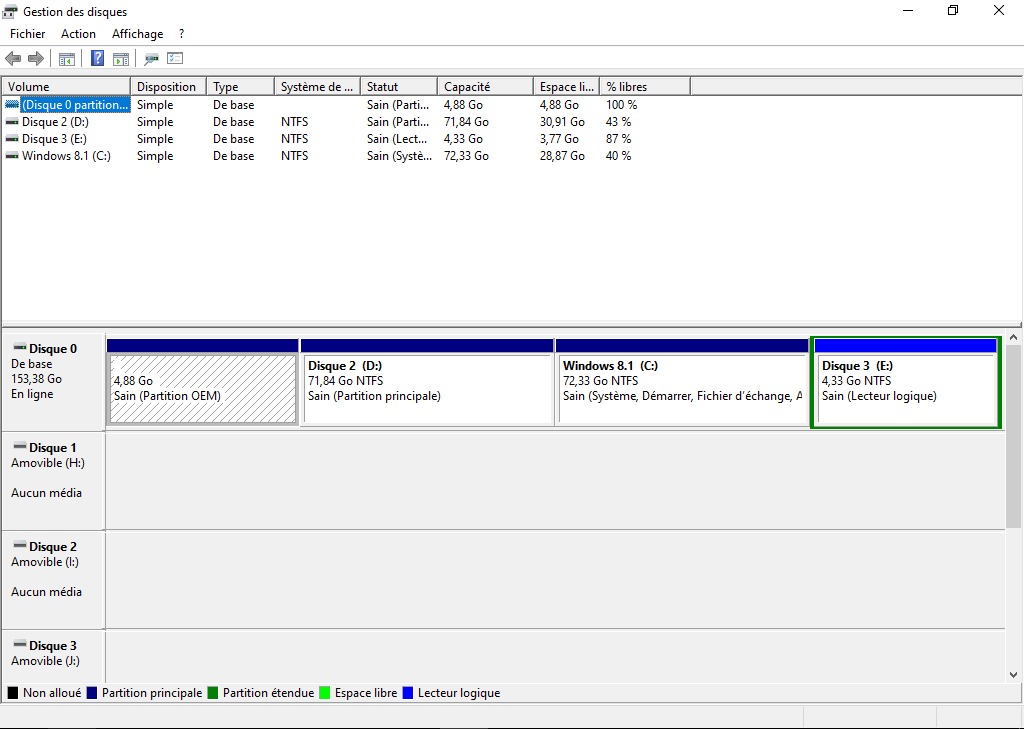Click the Partition étendue legend label

point(268,693)
